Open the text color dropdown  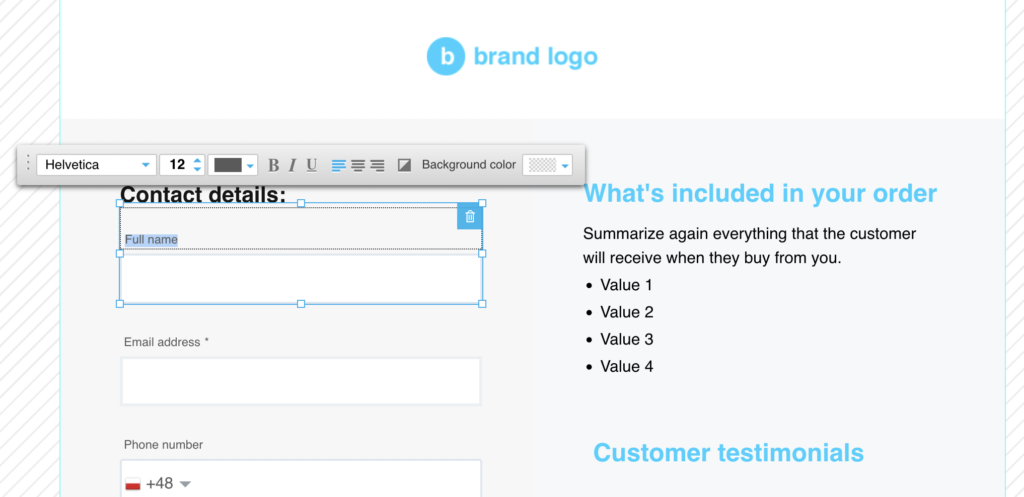[x=232, y=165]
